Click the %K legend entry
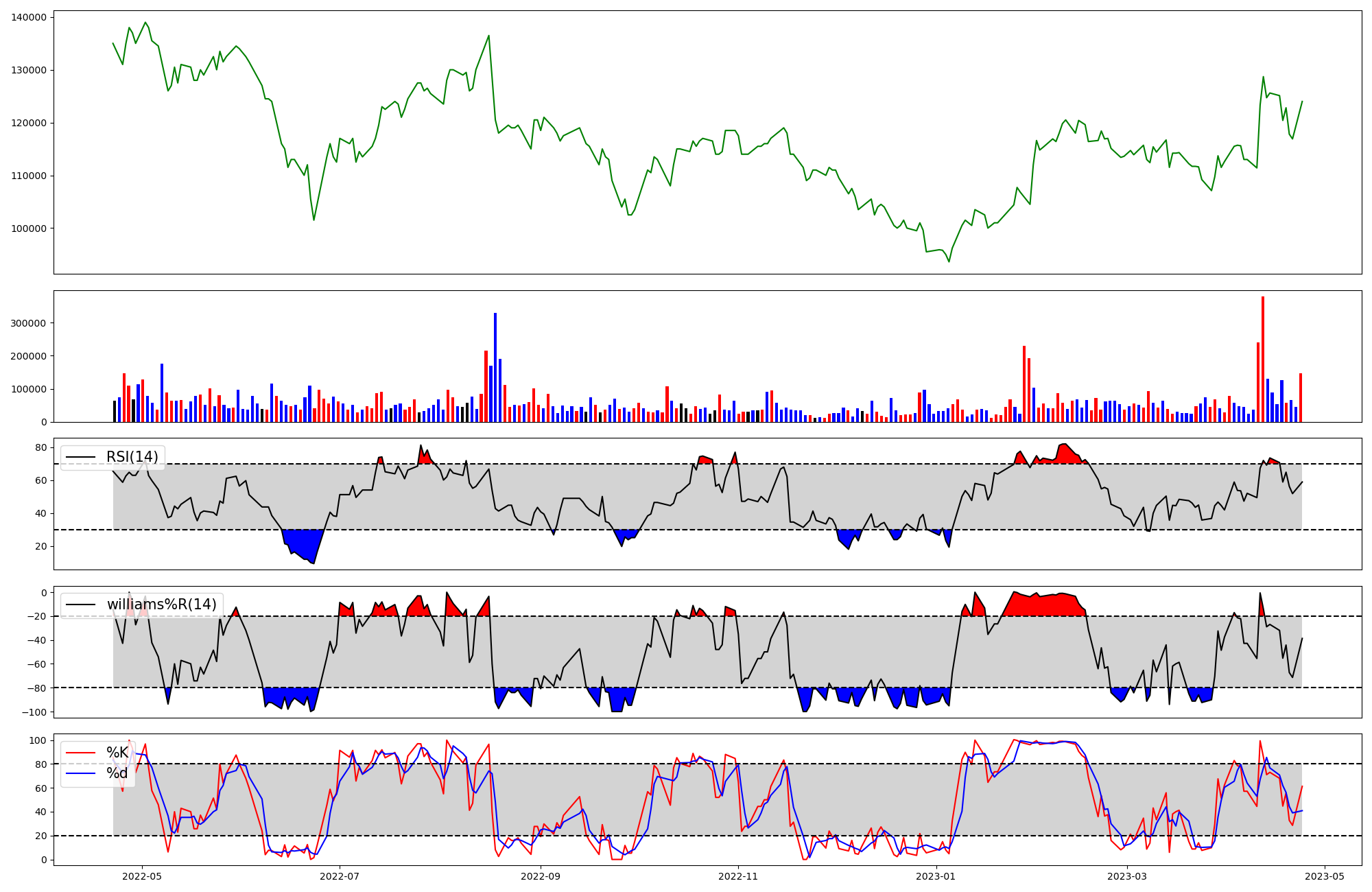This screenshot has width=1372, height=892. [117, 752]
